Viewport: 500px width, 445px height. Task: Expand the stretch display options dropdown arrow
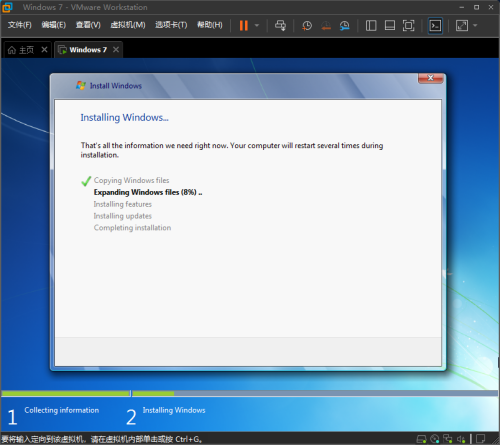pos(475,25)
